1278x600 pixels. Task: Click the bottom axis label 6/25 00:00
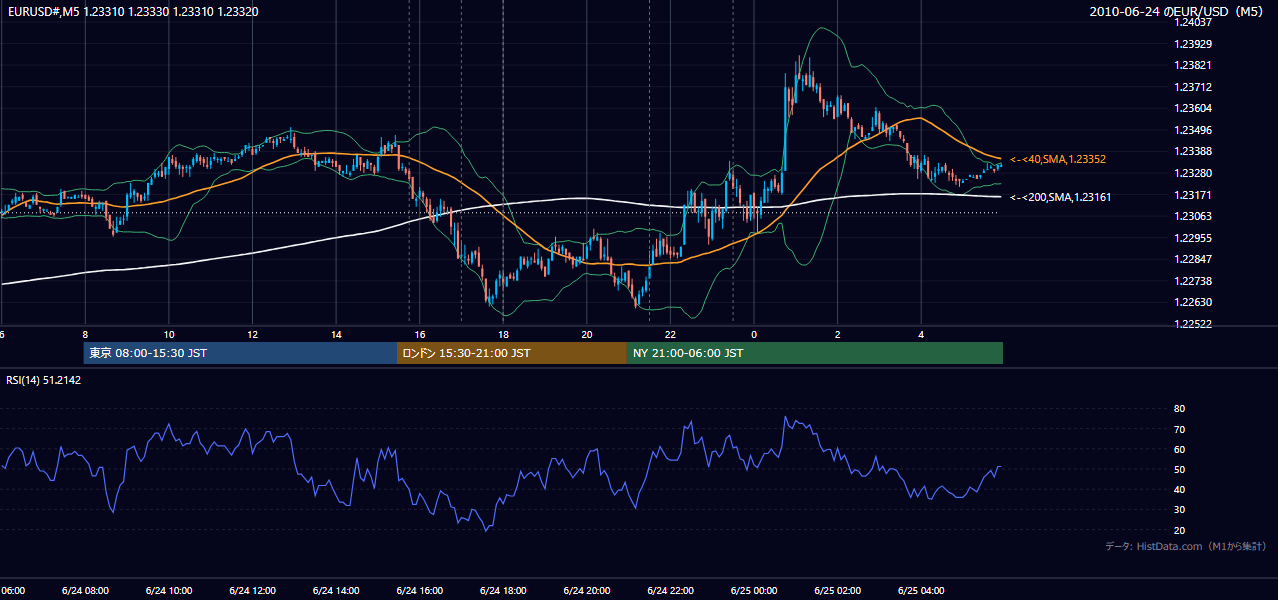coord(754,591)
